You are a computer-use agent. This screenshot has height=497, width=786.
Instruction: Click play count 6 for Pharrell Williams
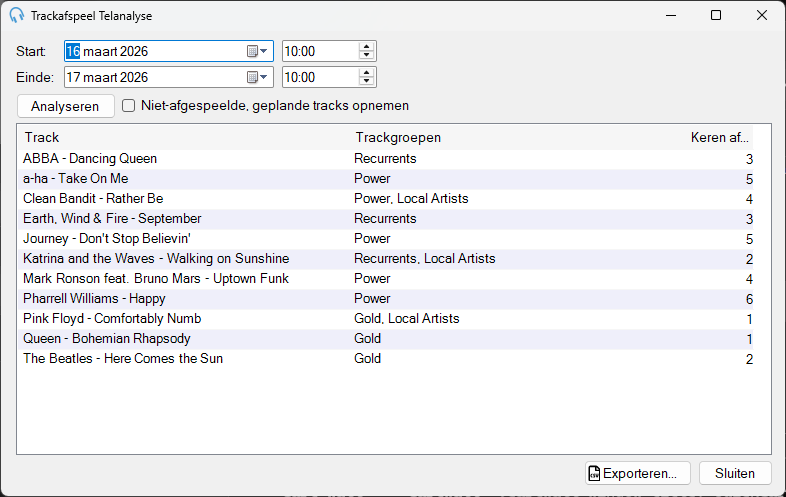749,299
